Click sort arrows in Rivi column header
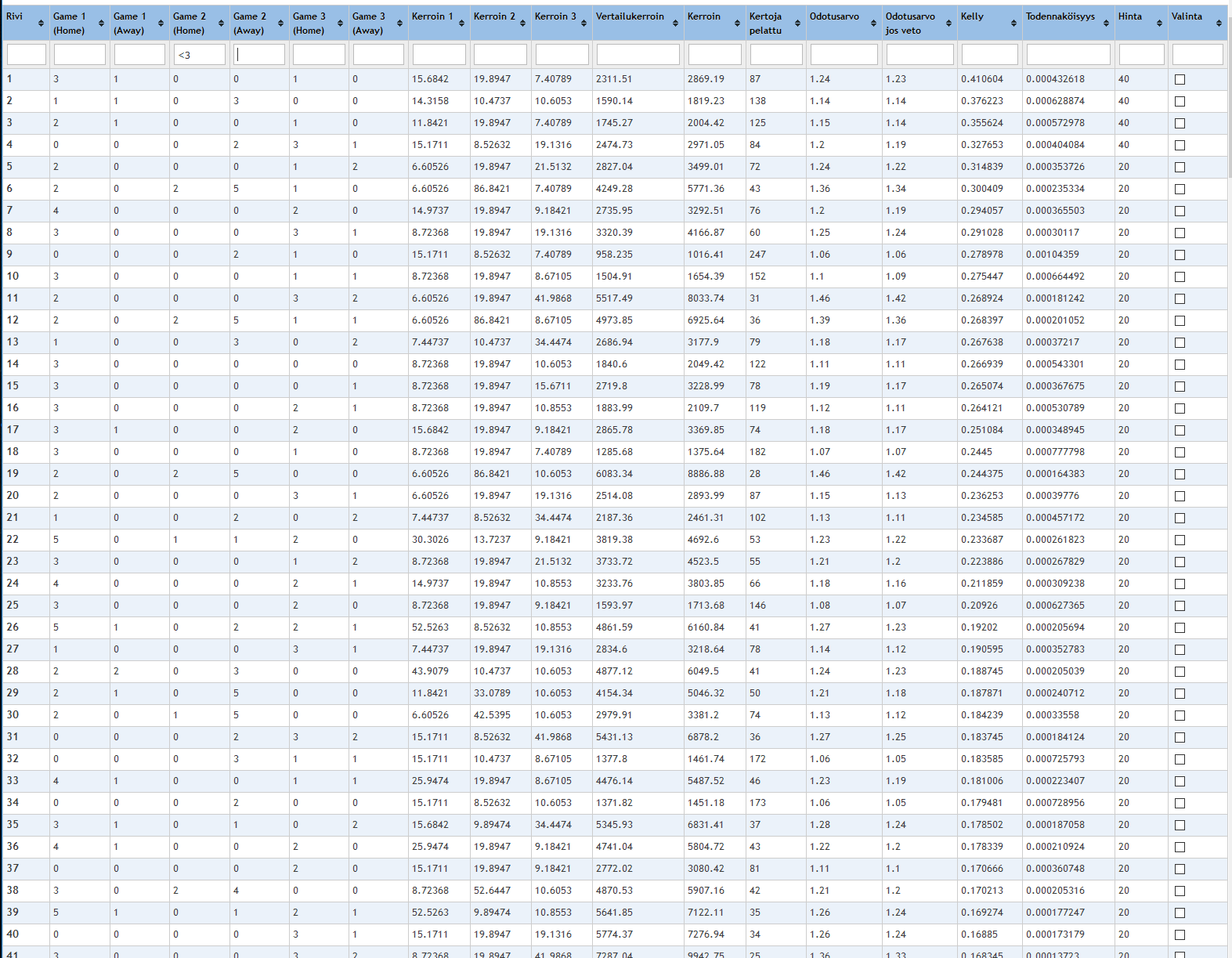 (x=41, y=23)
